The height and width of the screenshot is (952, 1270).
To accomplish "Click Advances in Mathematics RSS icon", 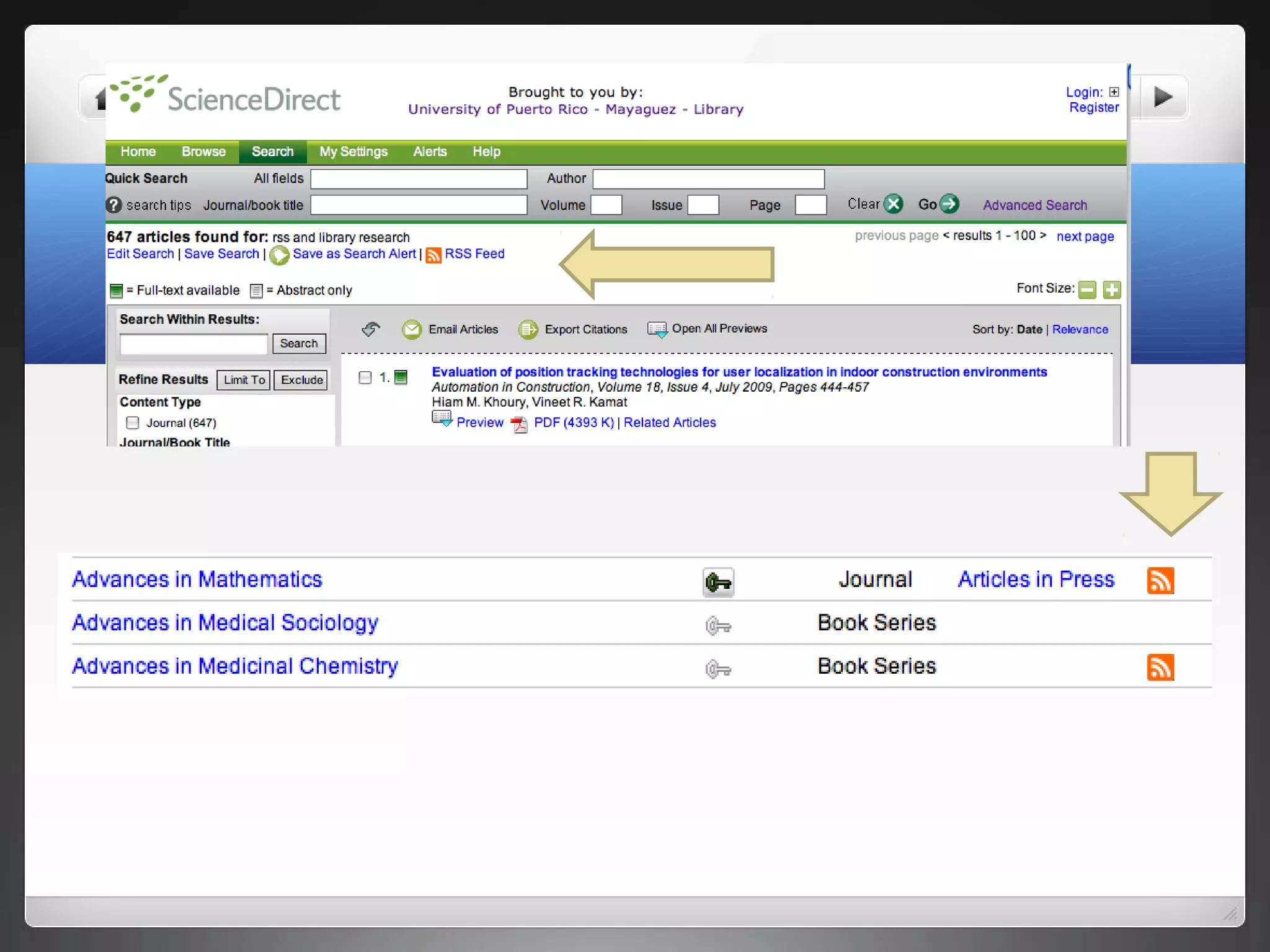I will coord(1160,581).
